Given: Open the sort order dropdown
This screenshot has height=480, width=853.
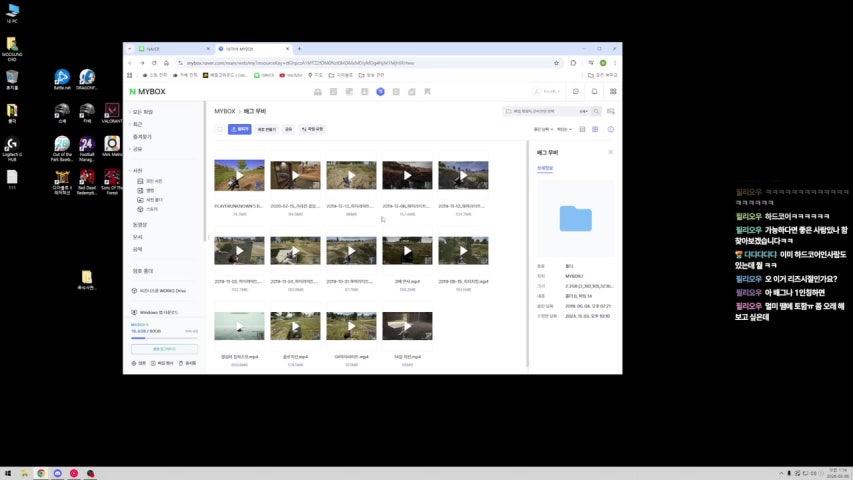Looking at the screenshot, I should point(543,129).
